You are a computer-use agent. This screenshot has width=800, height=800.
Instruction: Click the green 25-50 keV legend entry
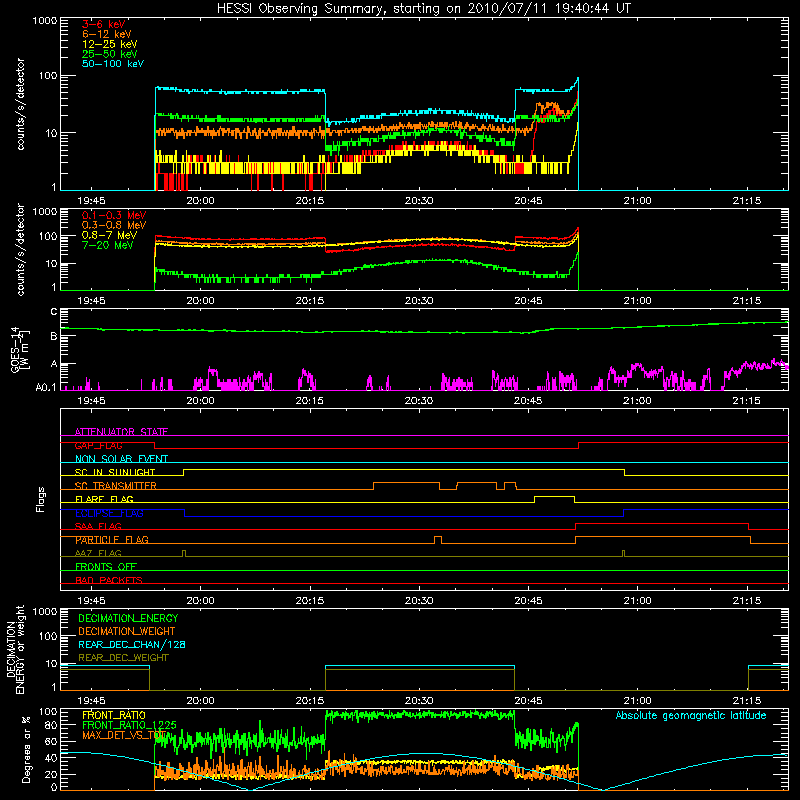point(110,54)
